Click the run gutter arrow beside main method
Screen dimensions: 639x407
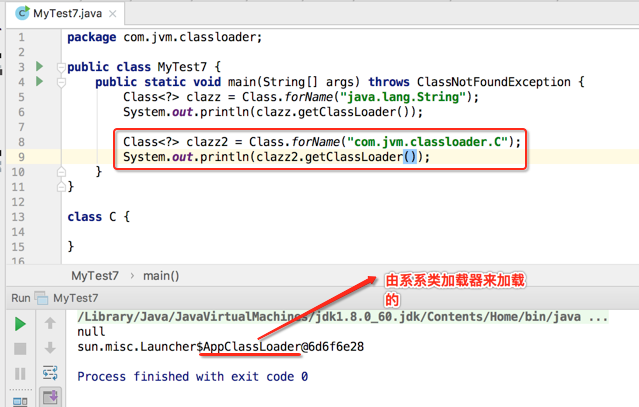coord(40,81)
